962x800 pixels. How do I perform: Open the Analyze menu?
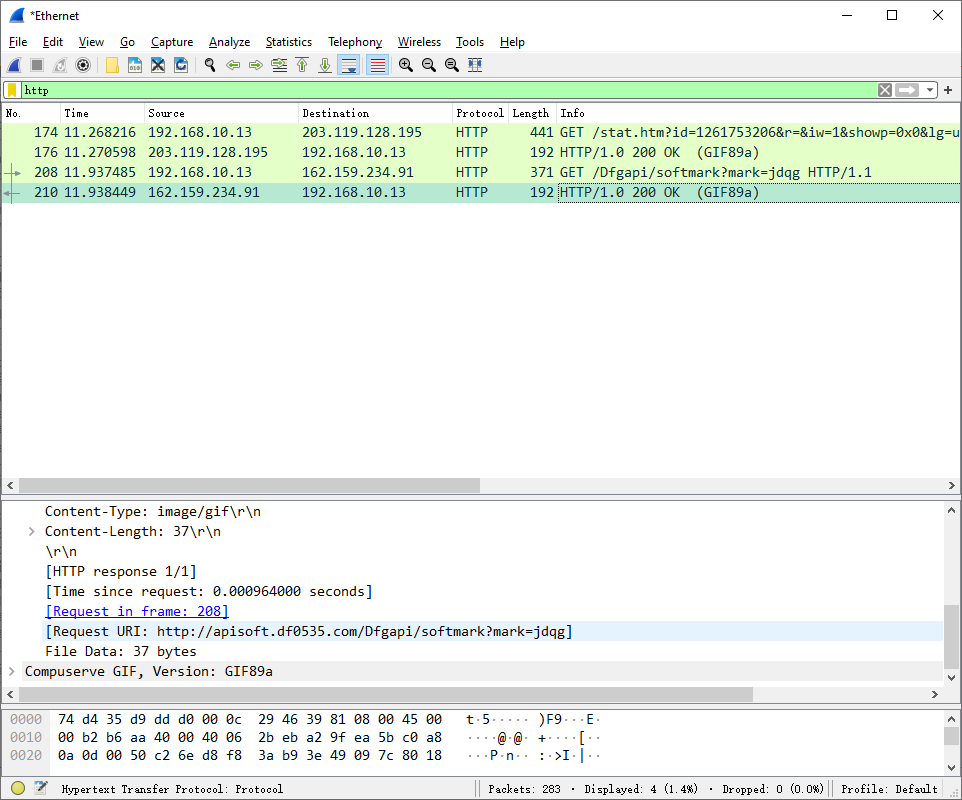(229, 42)
